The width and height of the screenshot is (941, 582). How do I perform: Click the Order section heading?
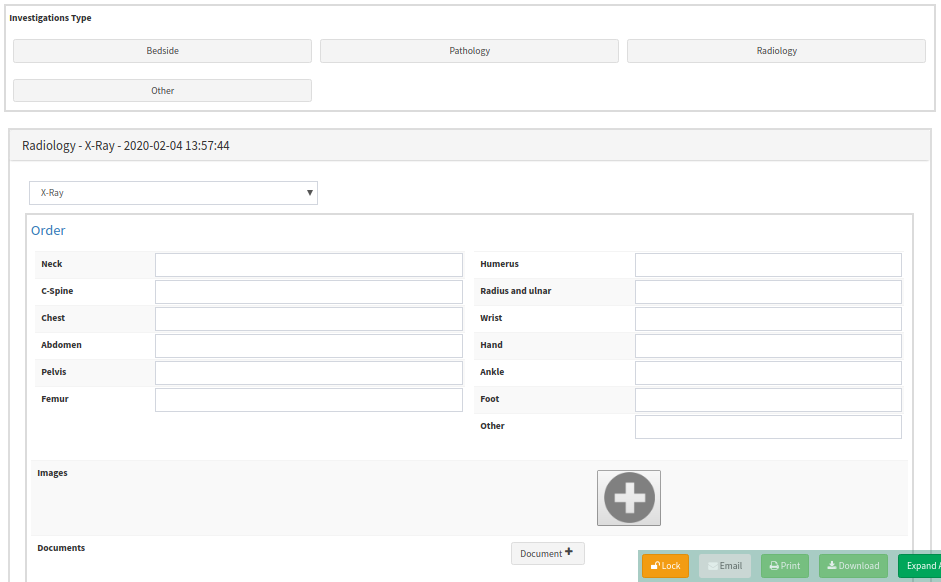pyautogui.click(x=48, y=231)
